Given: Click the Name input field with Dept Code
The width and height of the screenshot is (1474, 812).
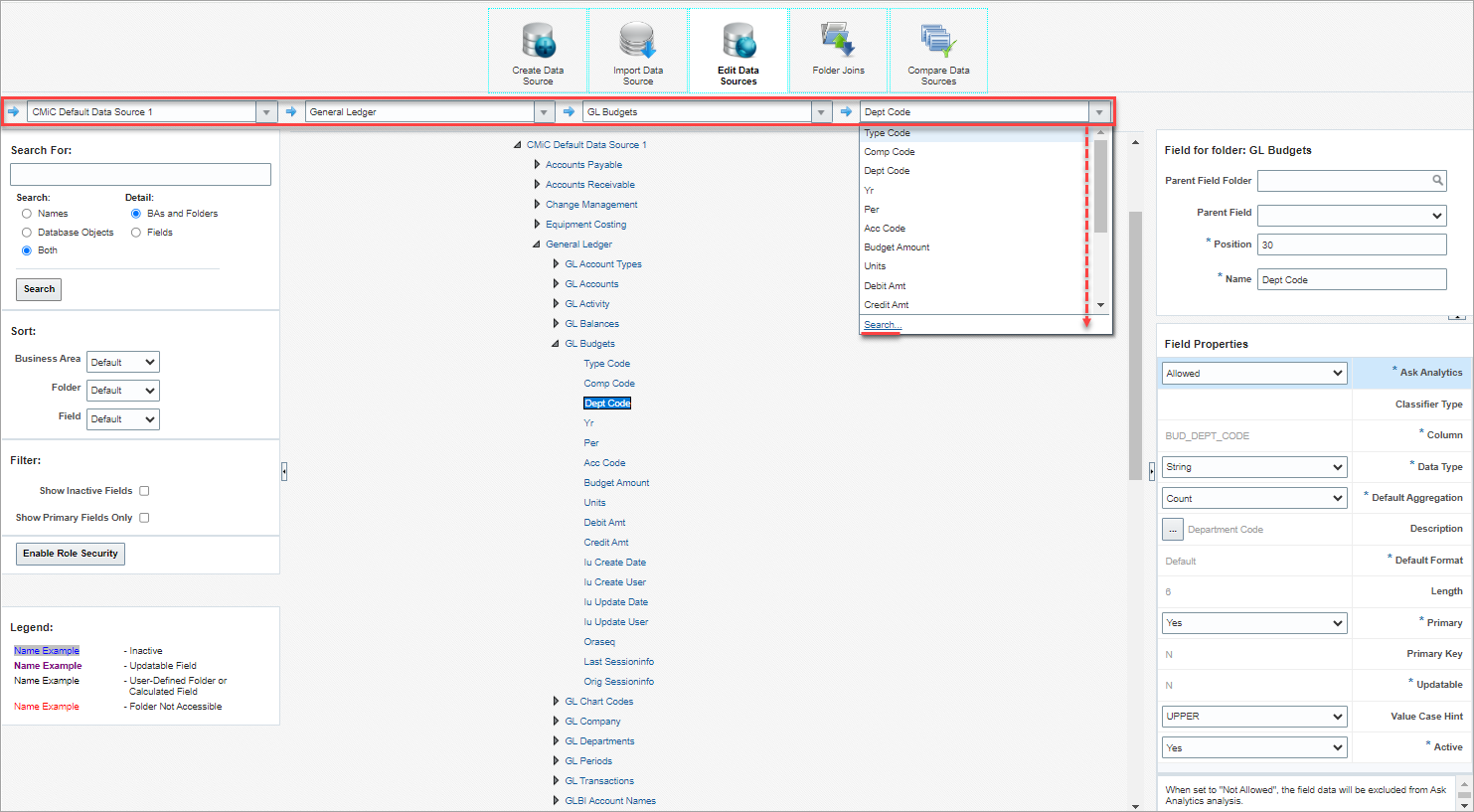Looking at the screenshot, I should pyautogui.click(x=1352, y=279).
